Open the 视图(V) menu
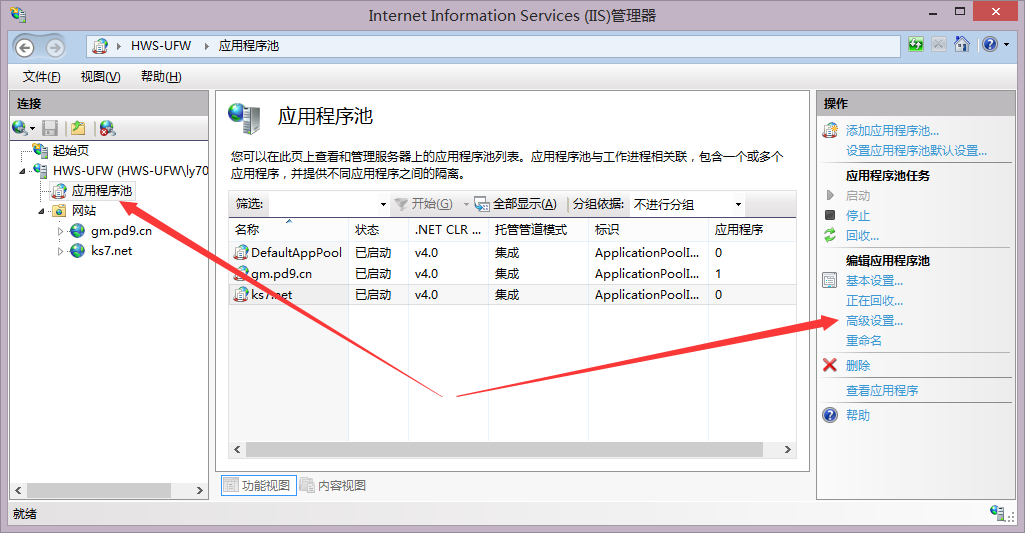Image resolution: width=1025 pixels, height=533 pixels. point(100,77)
